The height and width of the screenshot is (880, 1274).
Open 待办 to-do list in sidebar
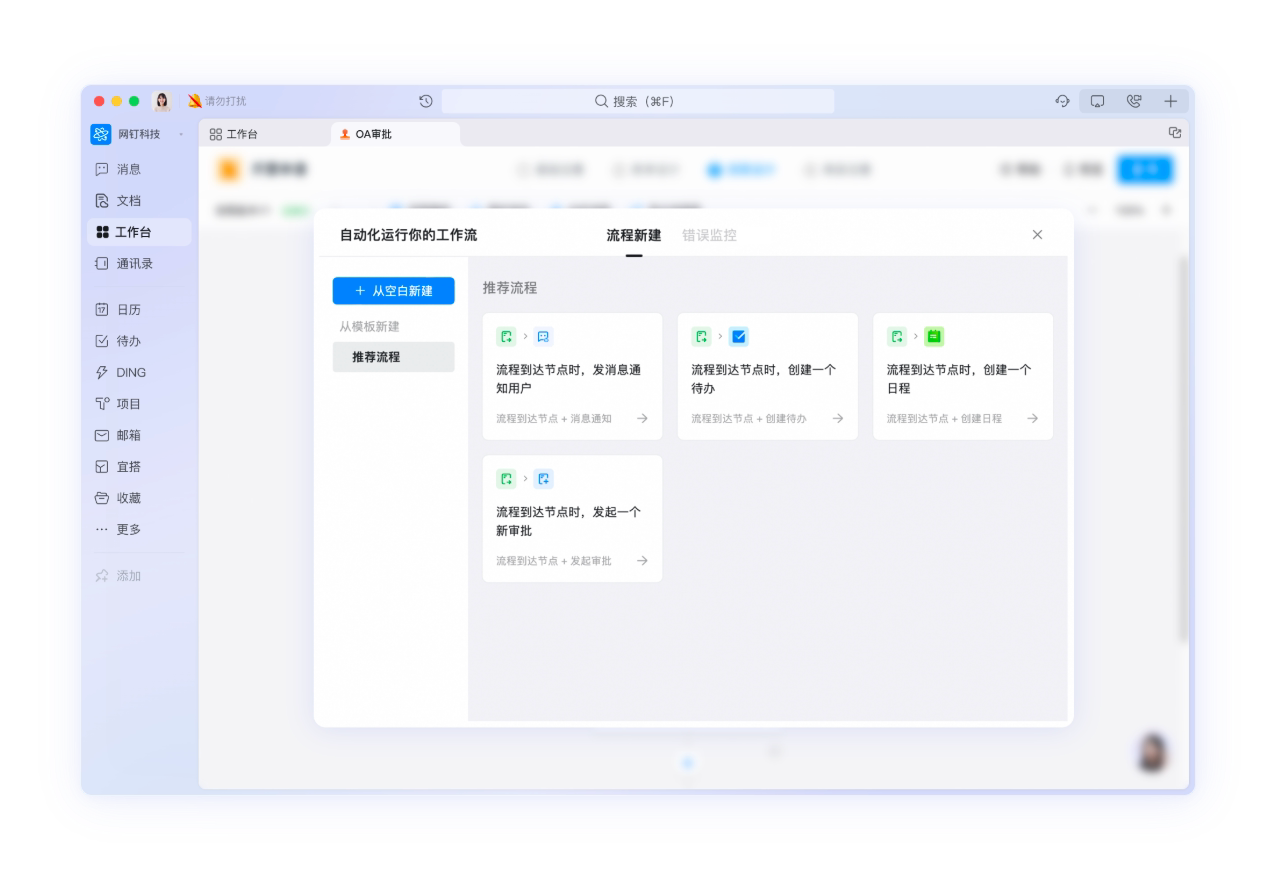[x=128, y=341]
